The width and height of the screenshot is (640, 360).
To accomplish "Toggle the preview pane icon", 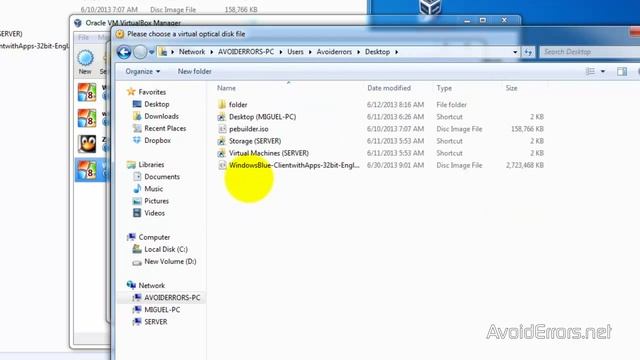I will tap(622, 71).
